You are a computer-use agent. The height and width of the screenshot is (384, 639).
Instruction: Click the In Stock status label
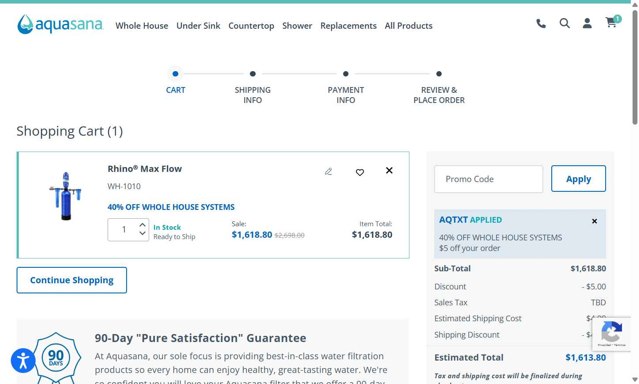tap(167, 227)
